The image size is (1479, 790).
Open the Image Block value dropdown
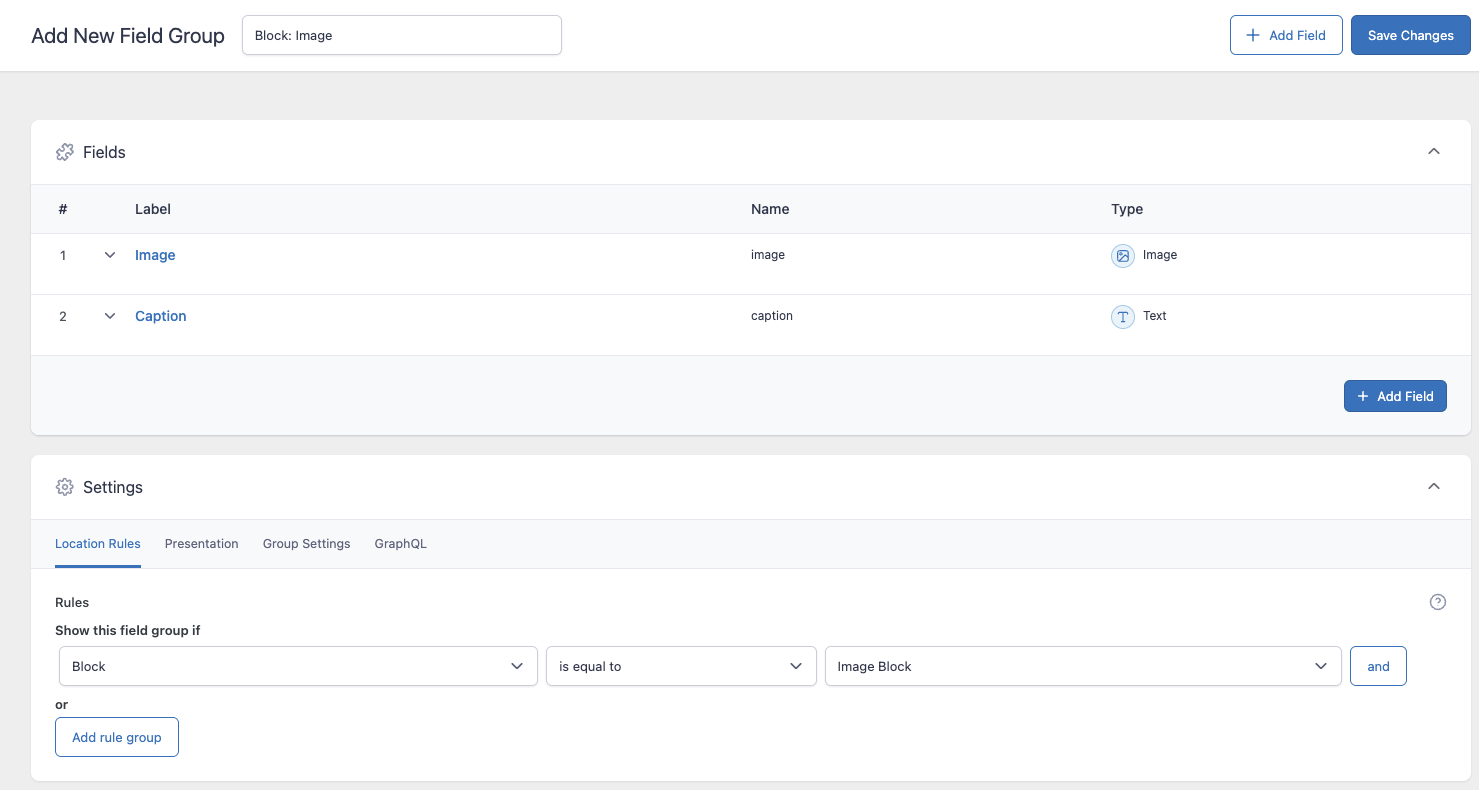1083,666
